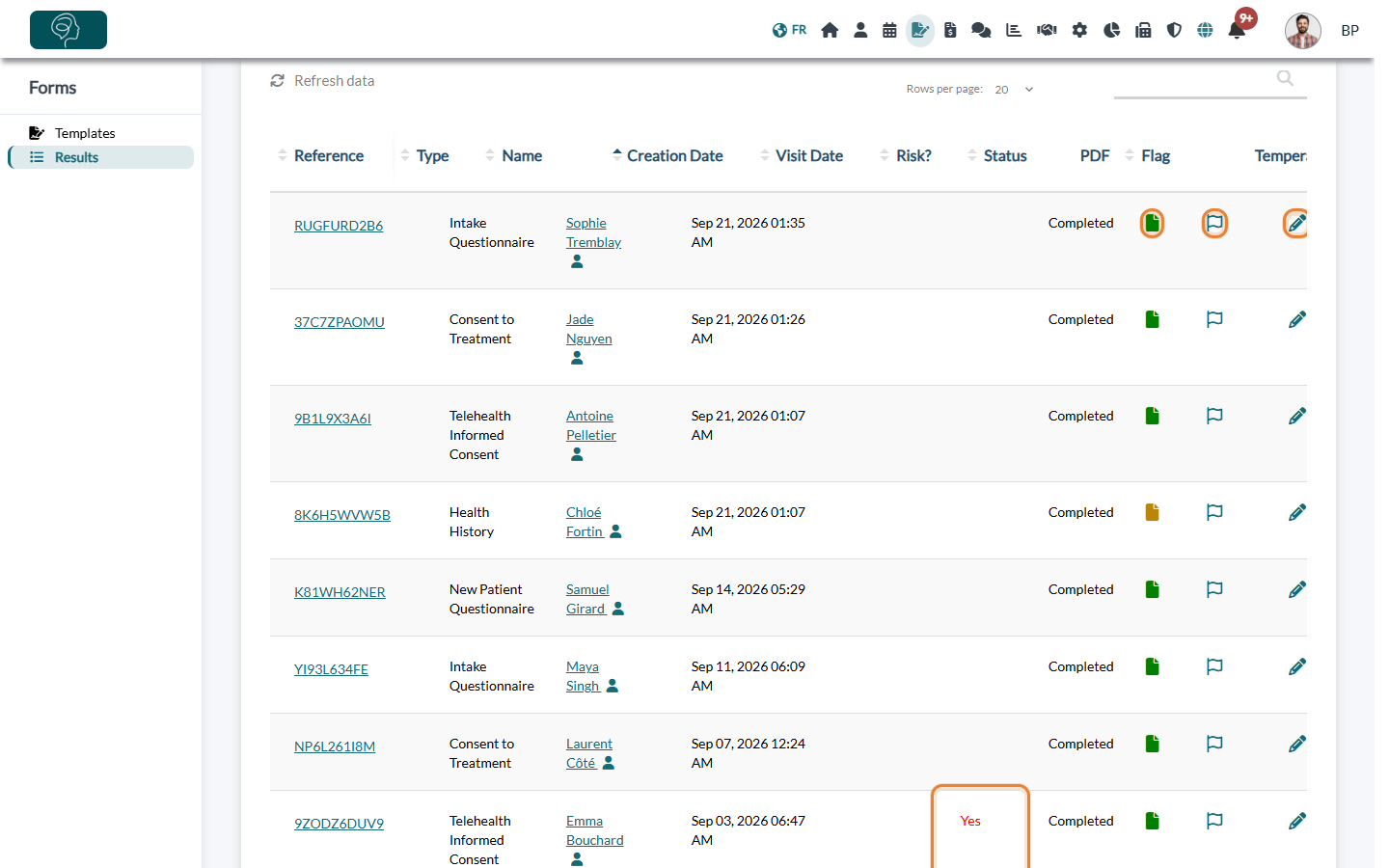Image resolution: width=1389 pixels, height=868 pixels.
Task: Toggle the flag on Emma Bouchard's row
Action: click(x=1214, y=821)
